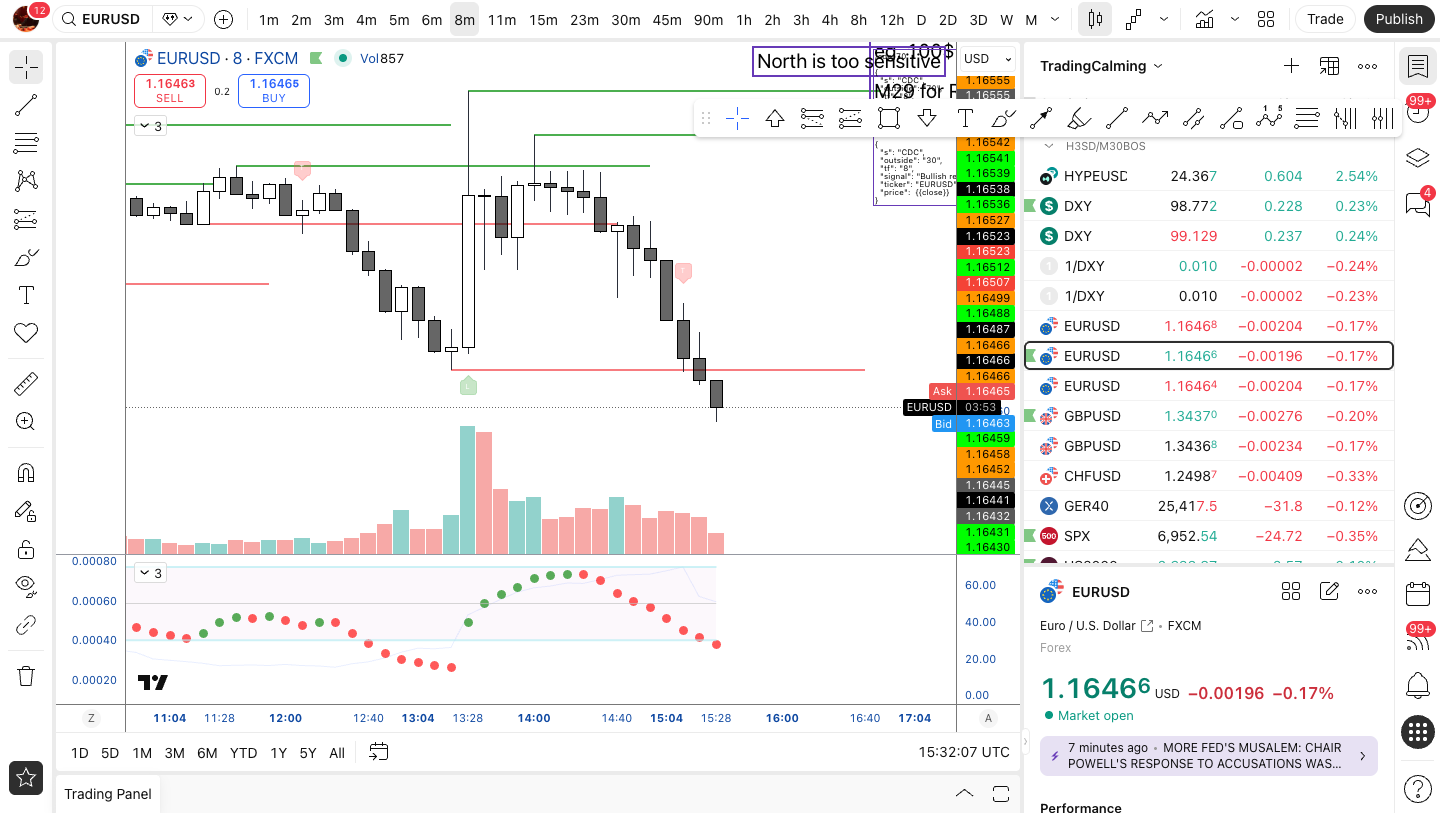The width and height of the screenshot is (1440, 813).
Task: Select the GER40 watchlist row
Action: click(1208, 506)
